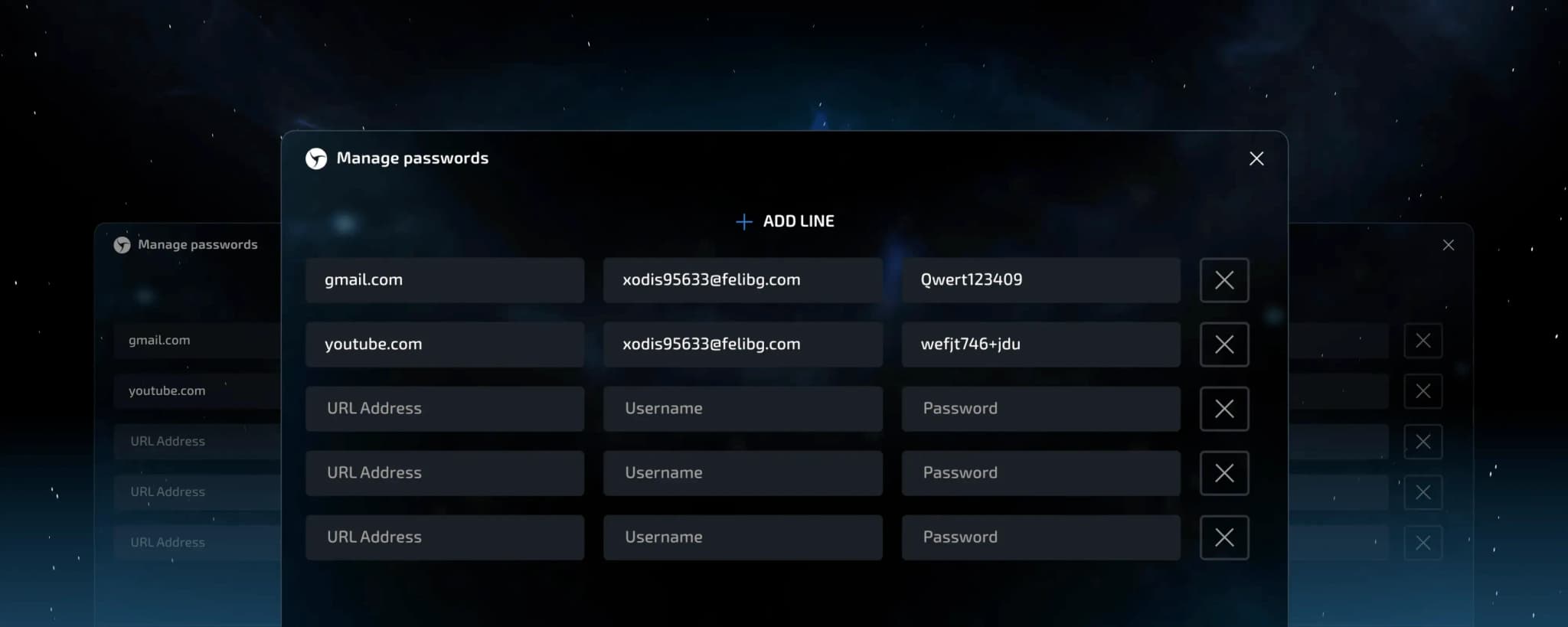Click the wefjt746+jdu password field
1568x627 pixels.
tap(1040, 345)
